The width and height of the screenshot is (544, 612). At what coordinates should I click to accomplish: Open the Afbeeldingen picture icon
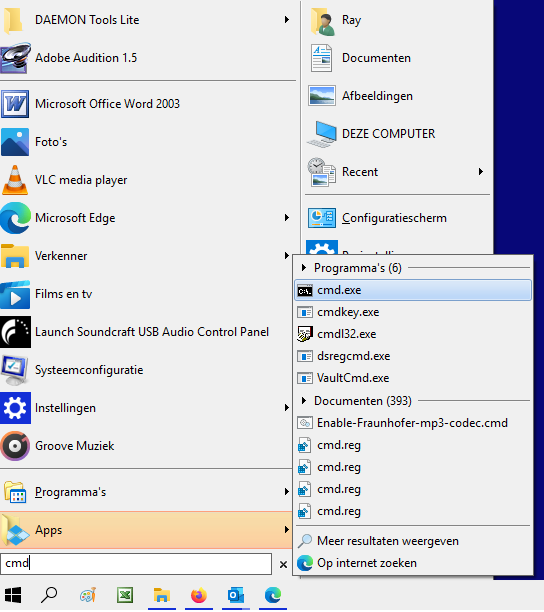322,96
